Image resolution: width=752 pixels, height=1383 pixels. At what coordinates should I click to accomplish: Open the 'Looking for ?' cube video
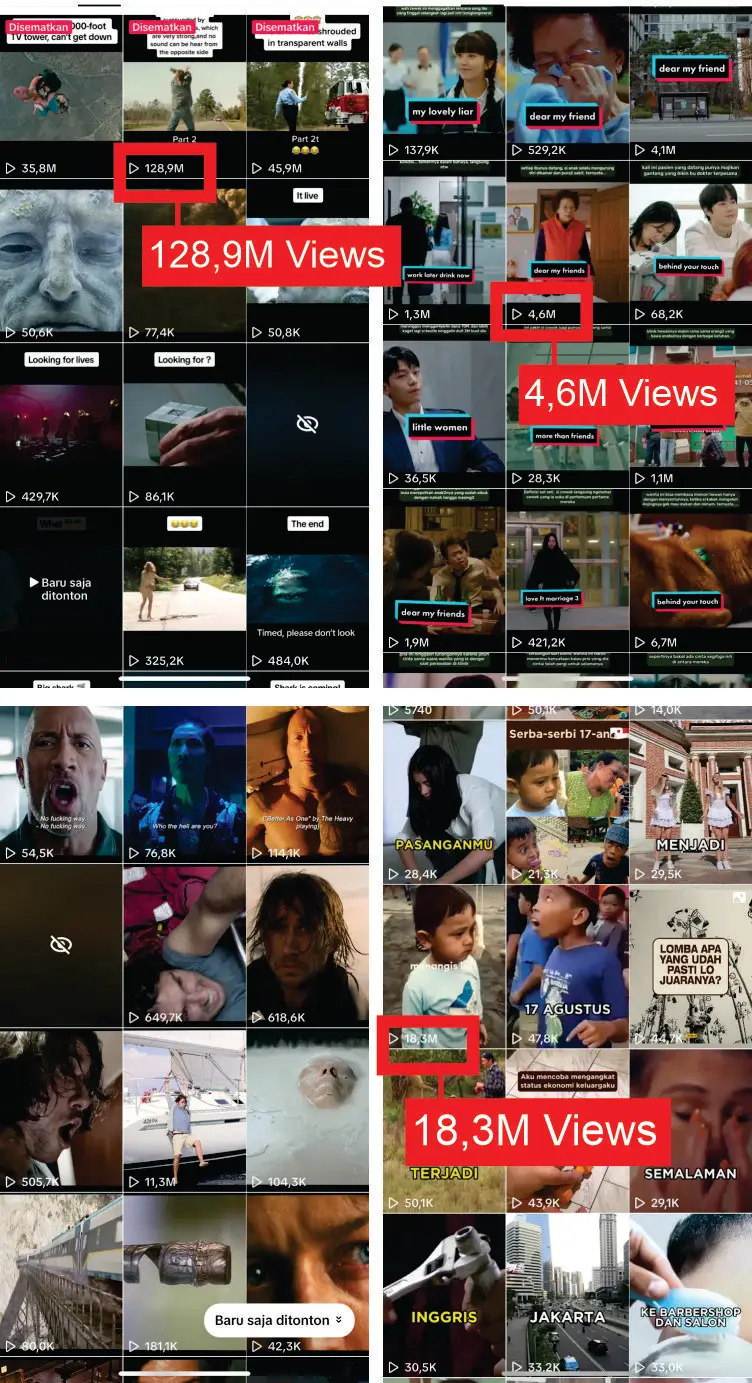pyautogui.click(x=184, y=424)
